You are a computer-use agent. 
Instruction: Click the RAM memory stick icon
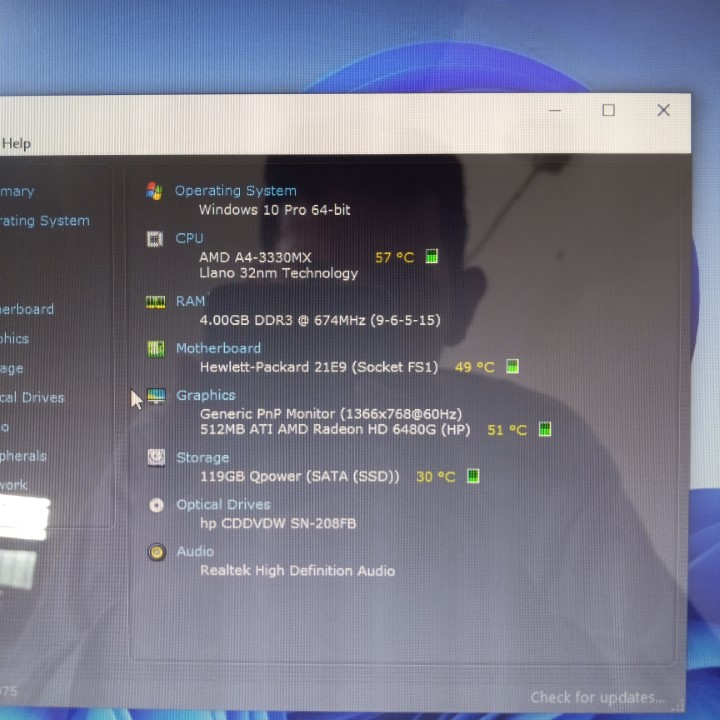pos(155,302)
